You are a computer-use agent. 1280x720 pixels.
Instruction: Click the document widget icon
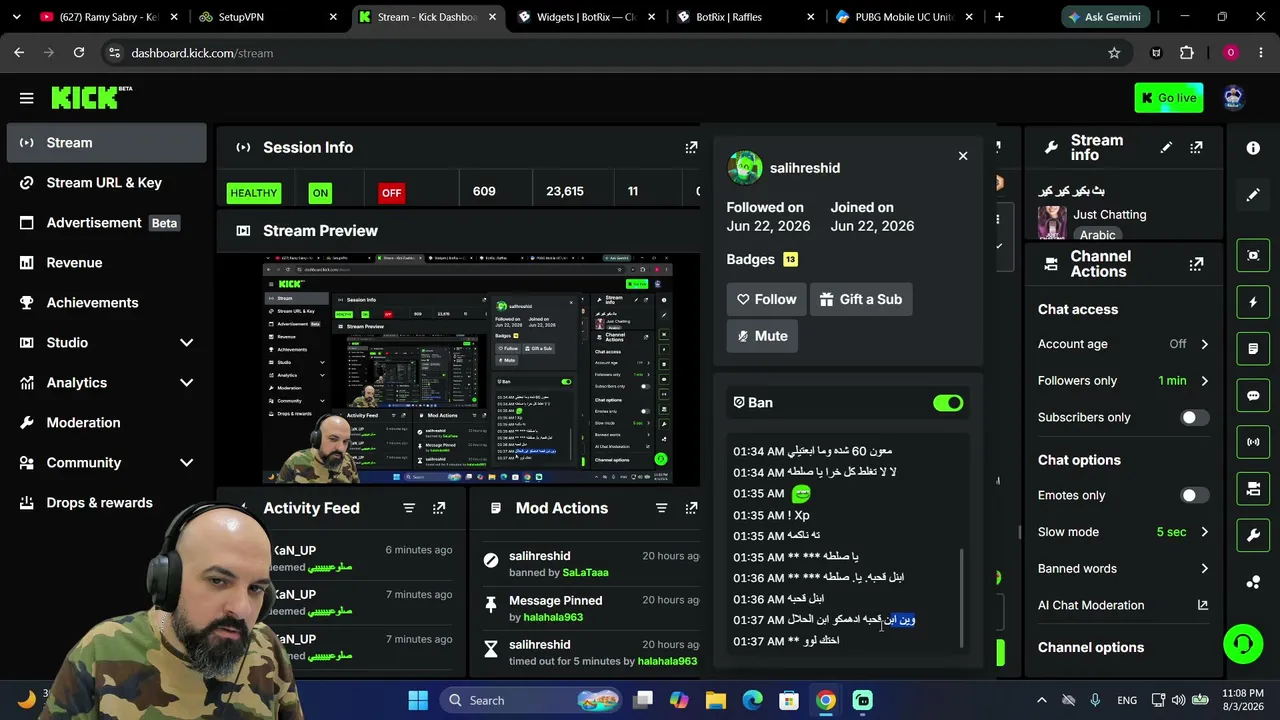pos(1253,349)
